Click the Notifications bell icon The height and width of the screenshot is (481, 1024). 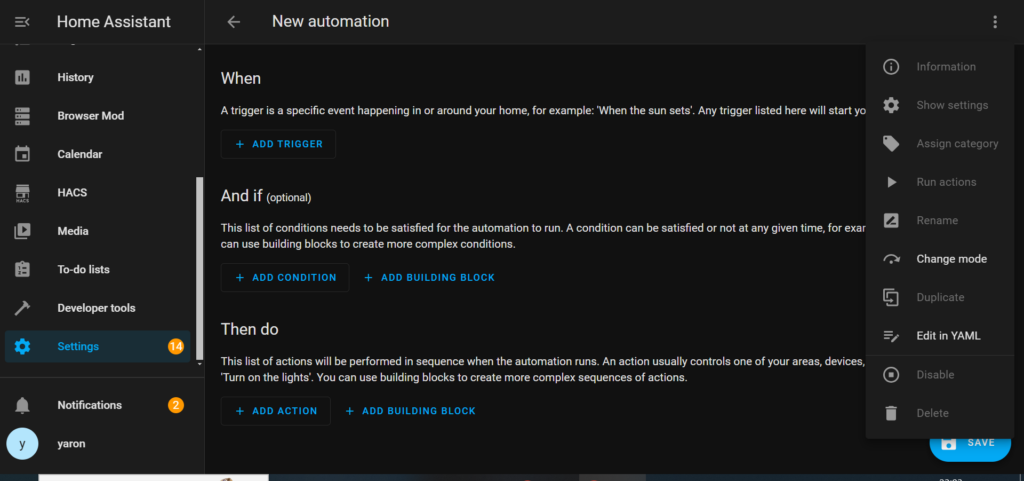pyautogui.click(x=22, y=405)
